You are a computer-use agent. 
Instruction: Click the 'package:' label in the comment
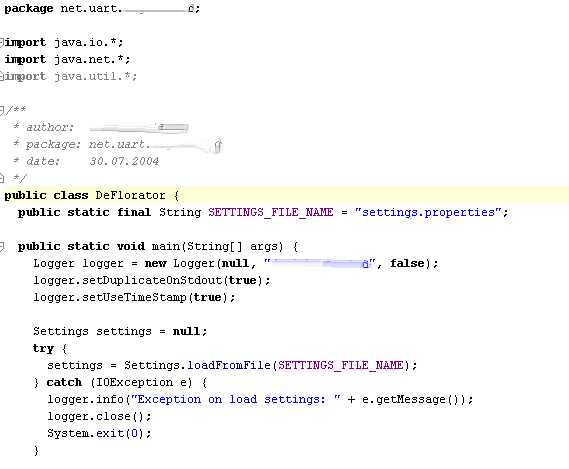(53, 144)
